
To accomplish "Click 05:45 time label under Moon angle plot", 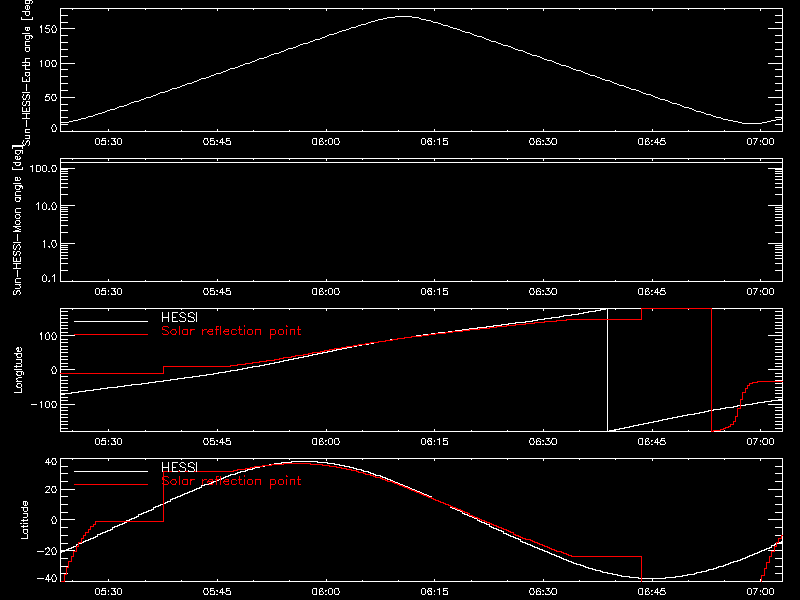I will [217, 292].
